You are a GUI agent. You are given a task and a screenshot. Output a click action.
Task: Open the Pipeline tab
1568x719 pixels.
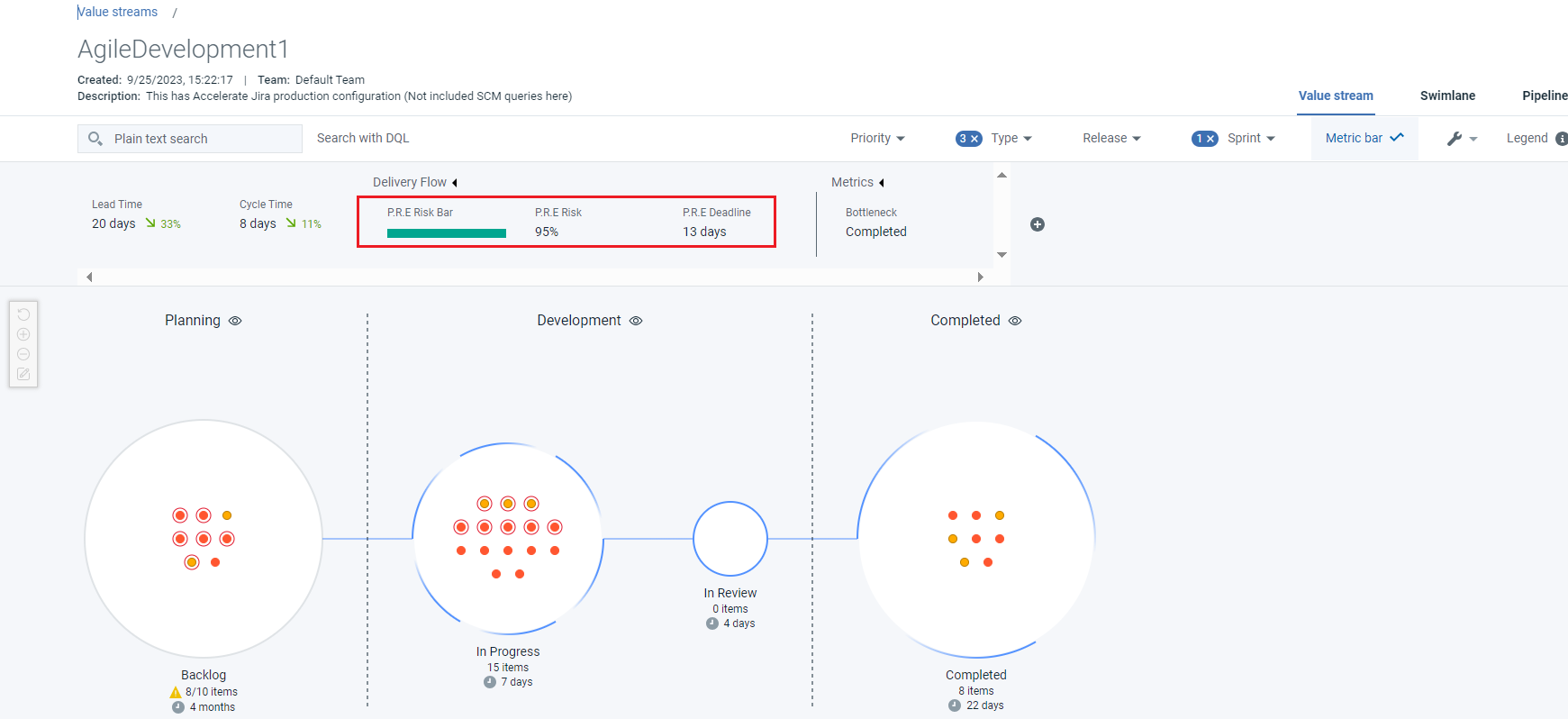point(1544,96)
